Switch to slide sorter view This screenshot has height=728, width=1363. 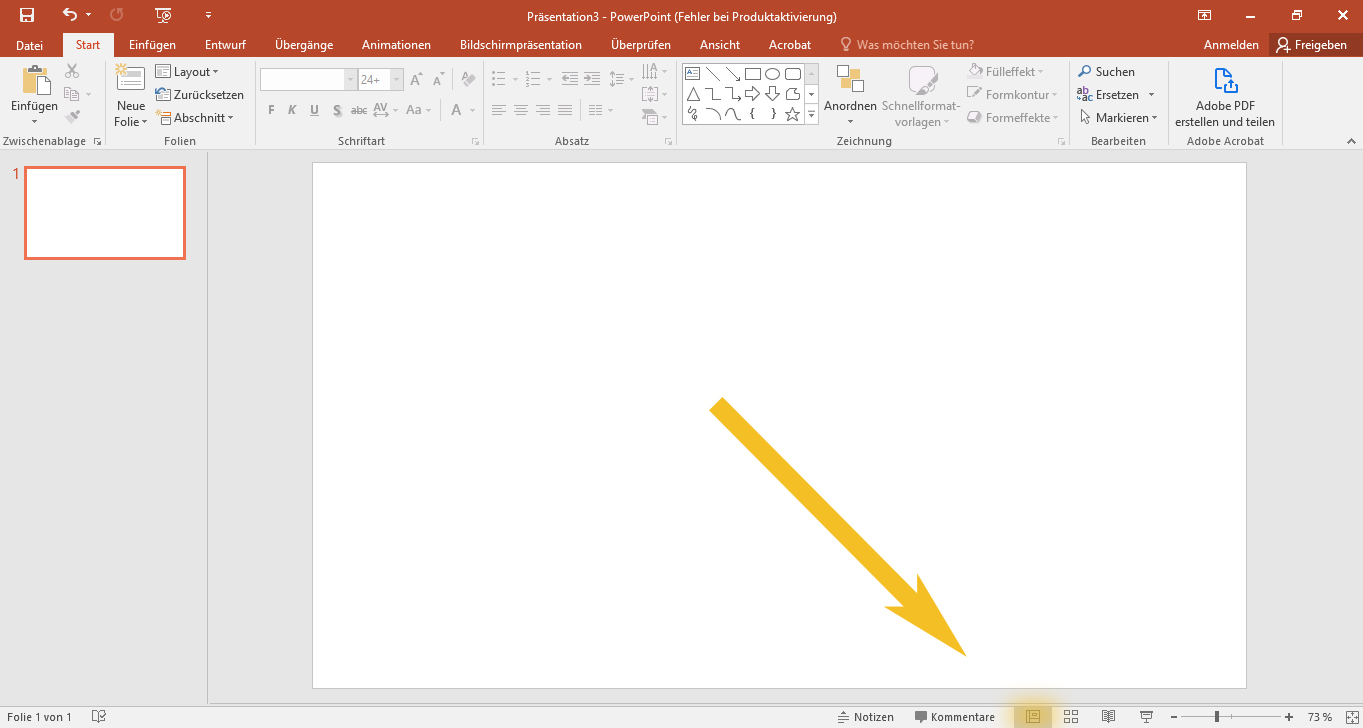click(x=1071, y=717)
